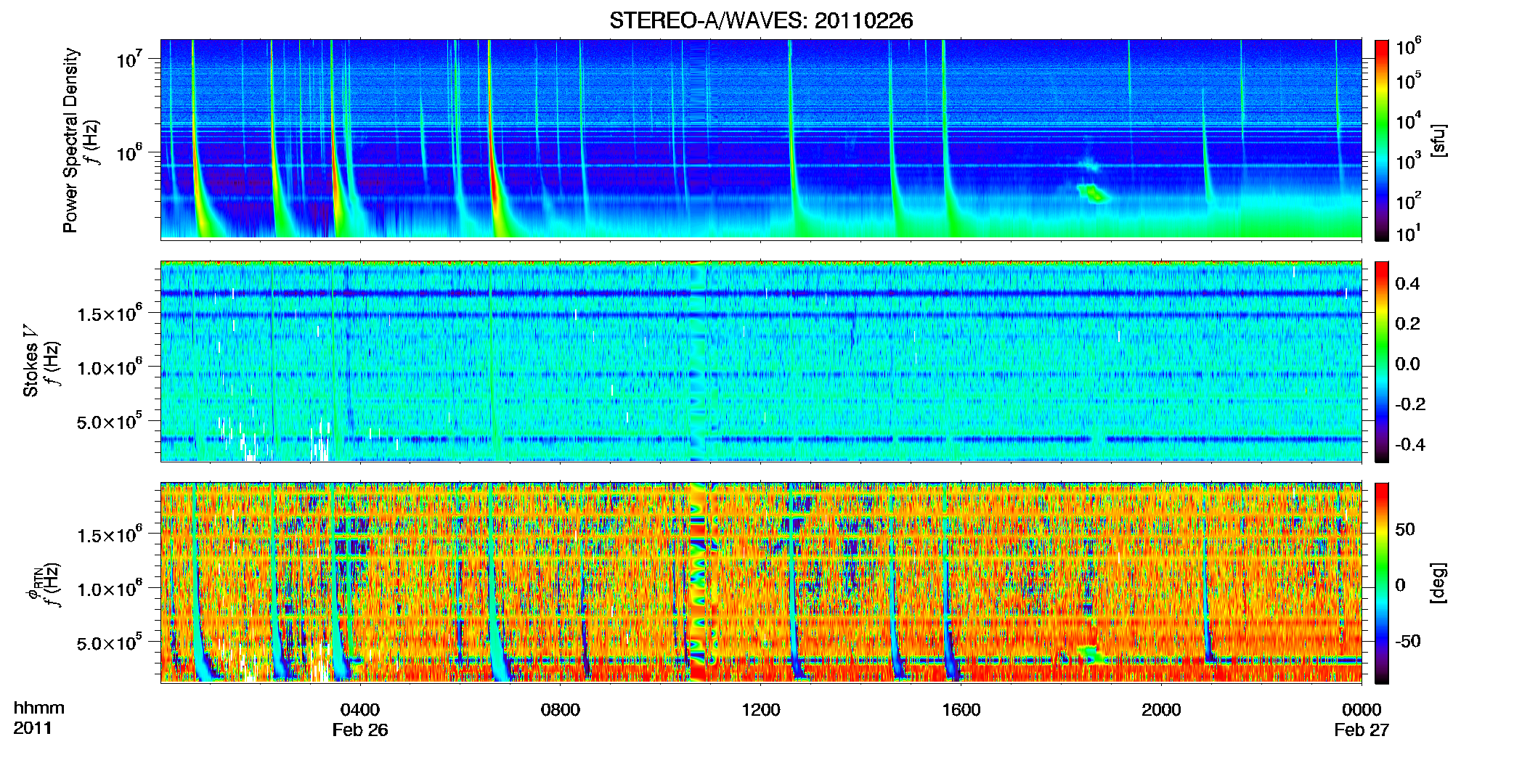Click the Feb 27 date label
This screenshot has width=1522, height=784.
1362,730
